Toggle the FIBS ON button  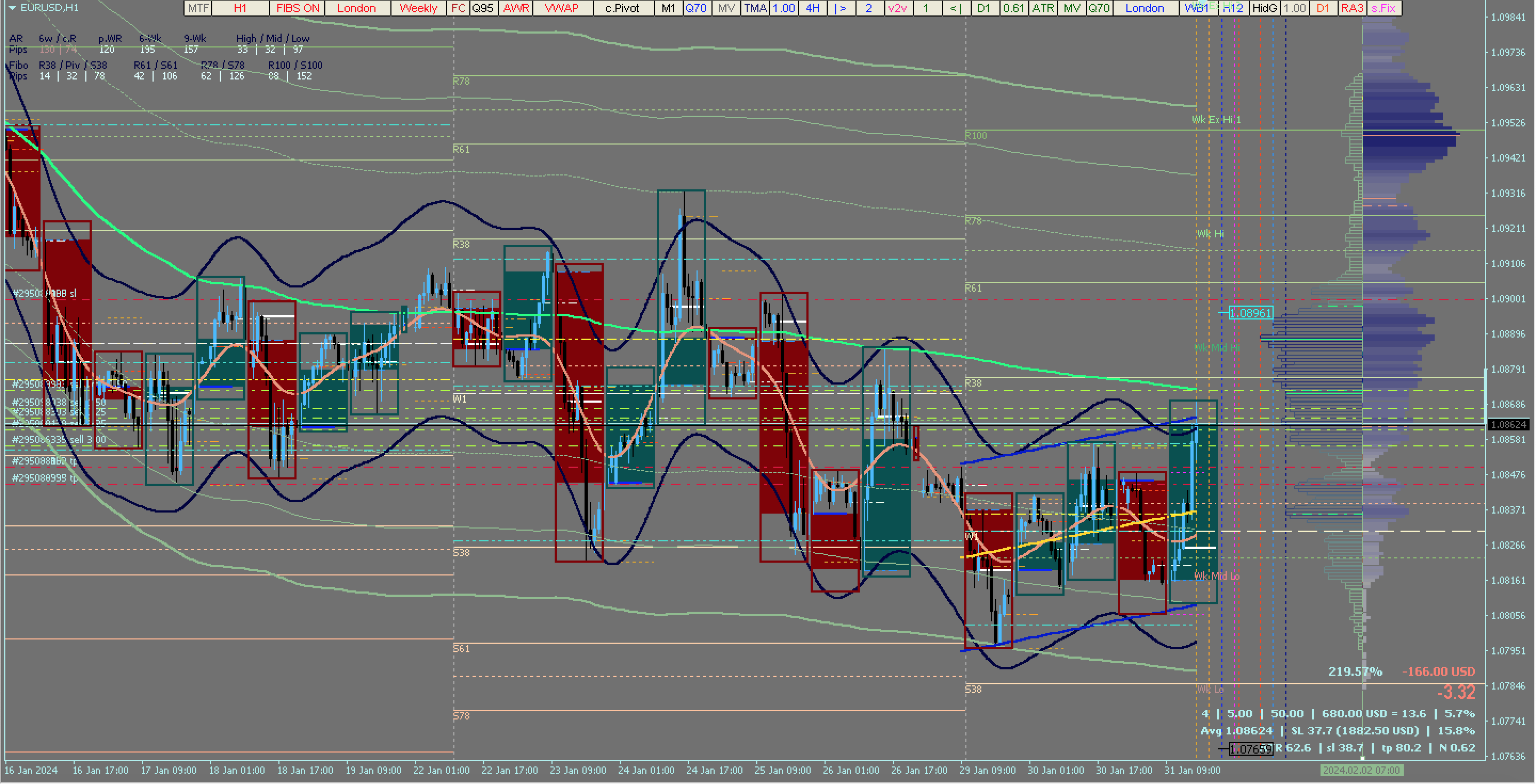tap(298, 9)
